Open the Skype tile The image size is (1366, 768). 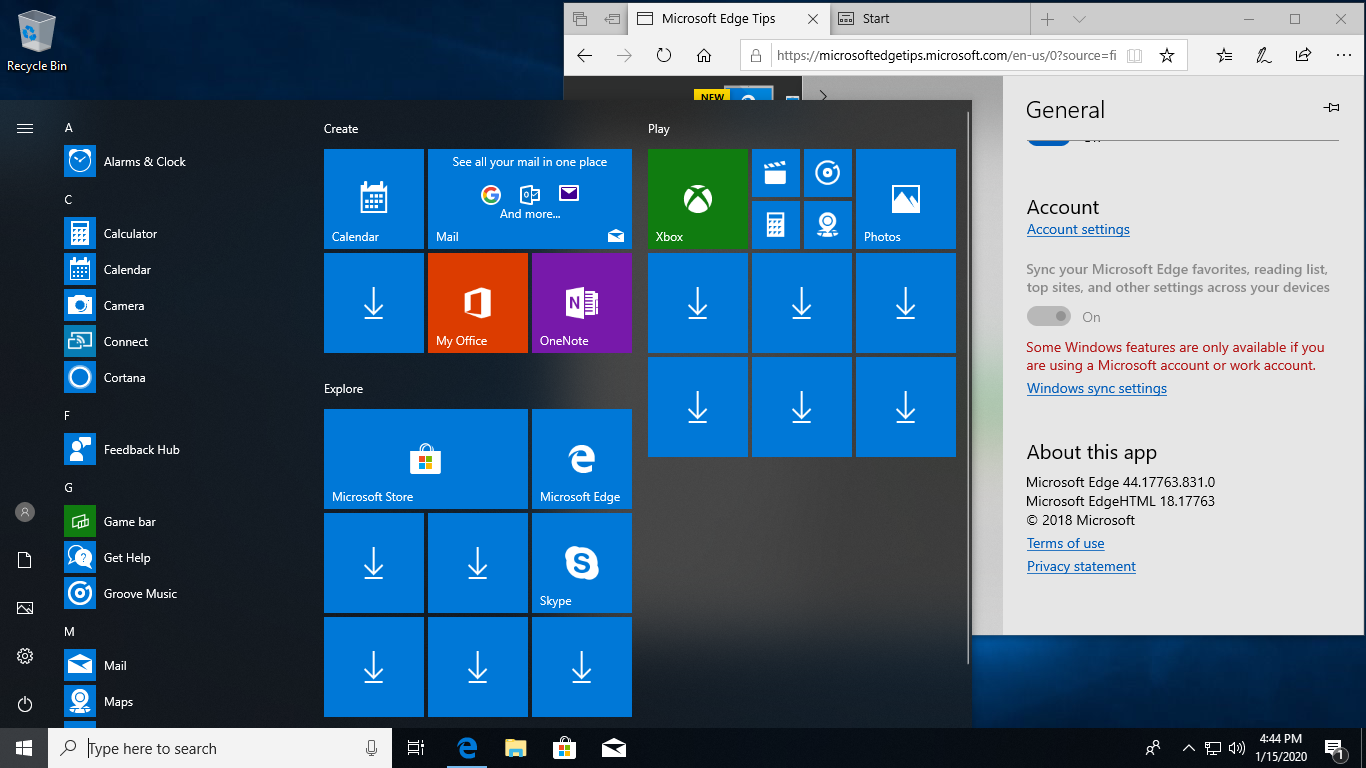pyautogui.click(x=582, y=563)
